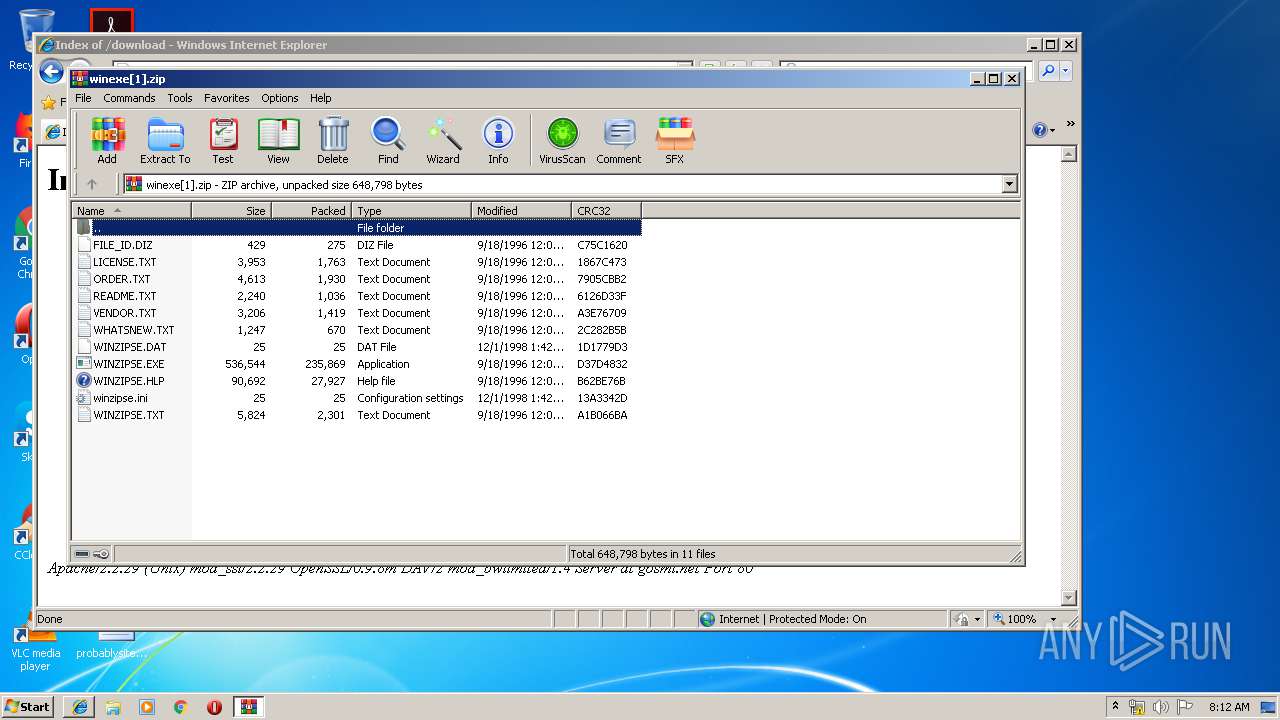Image resolution: width=1280 pixels, height=720 pixels.
Task: Go up one folder level arrow
Action: coord(92,184)
